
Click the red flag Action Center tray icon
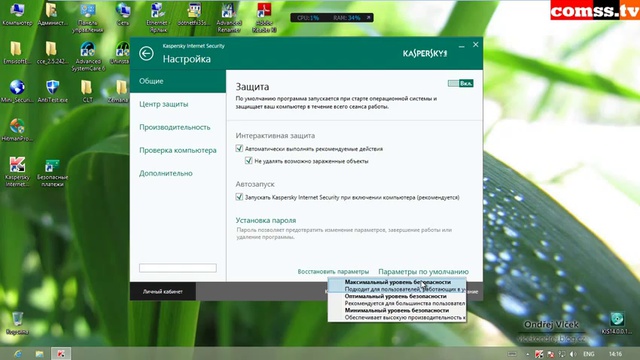click(551, 354)
